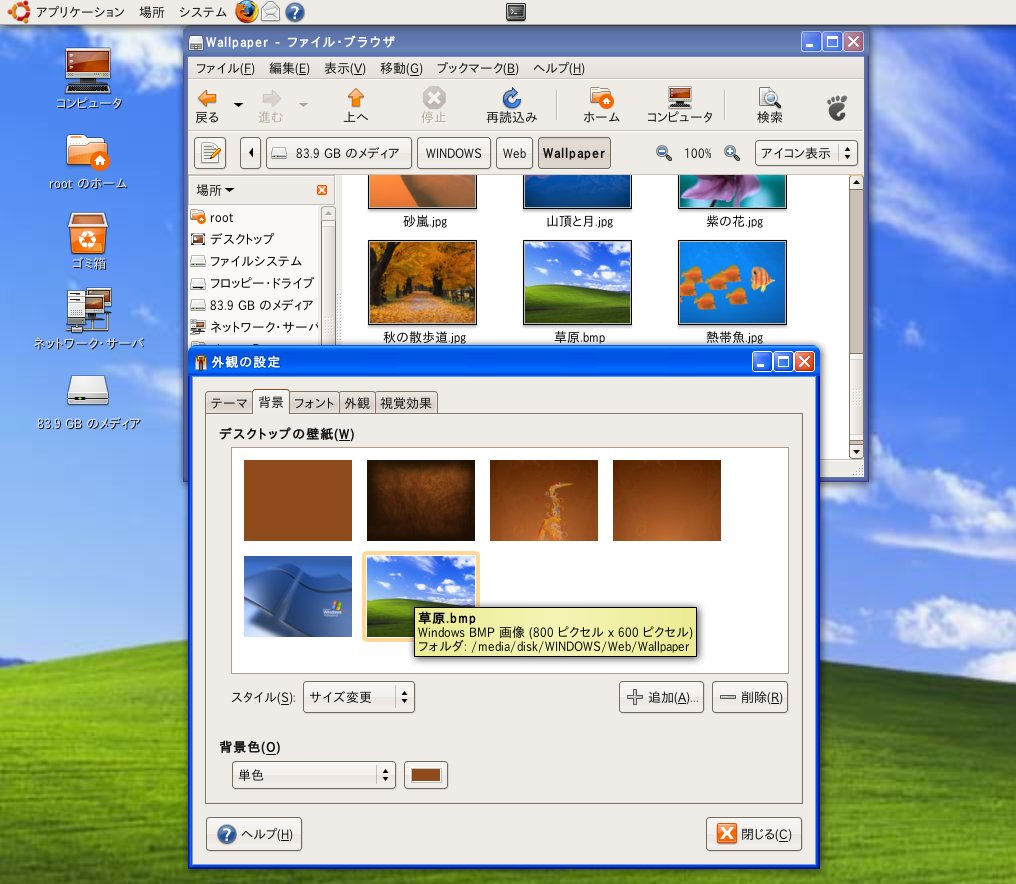Select the 83.9 GB のメディア path button
Viewport: 1016px width, 884px height.
(339, 154)
